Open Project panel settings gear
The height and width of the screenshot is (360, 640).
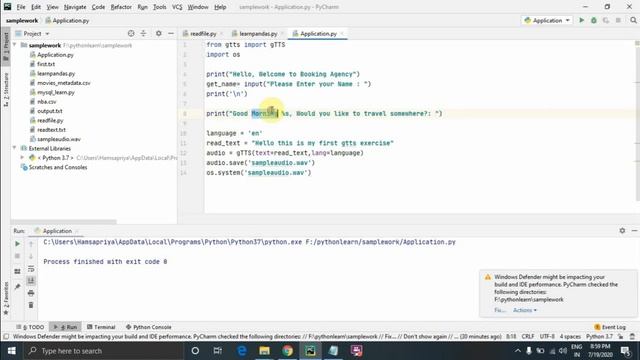[x=159, y=33]
